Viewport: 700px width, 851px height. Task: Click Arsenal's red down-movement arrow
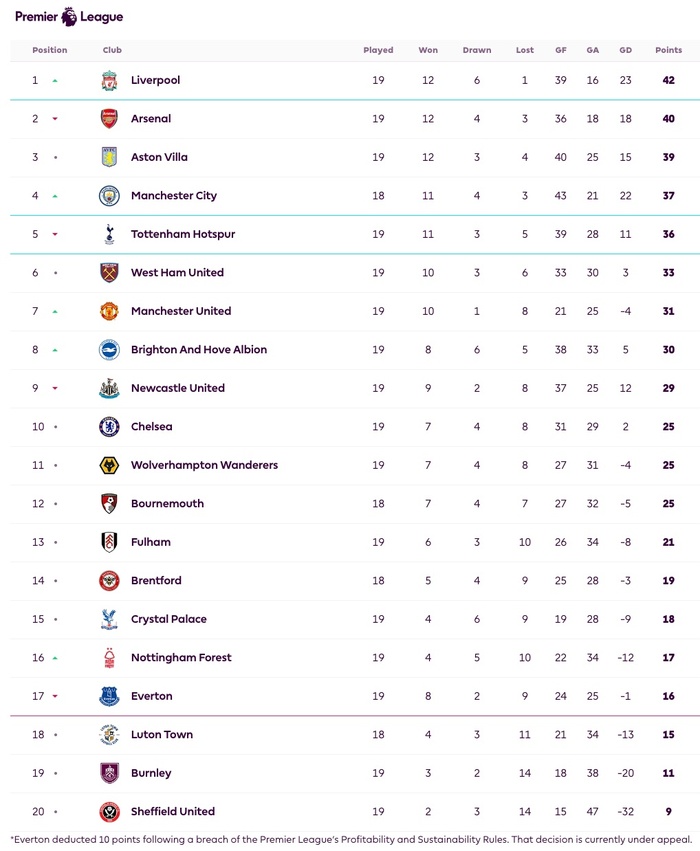(55, 119)
